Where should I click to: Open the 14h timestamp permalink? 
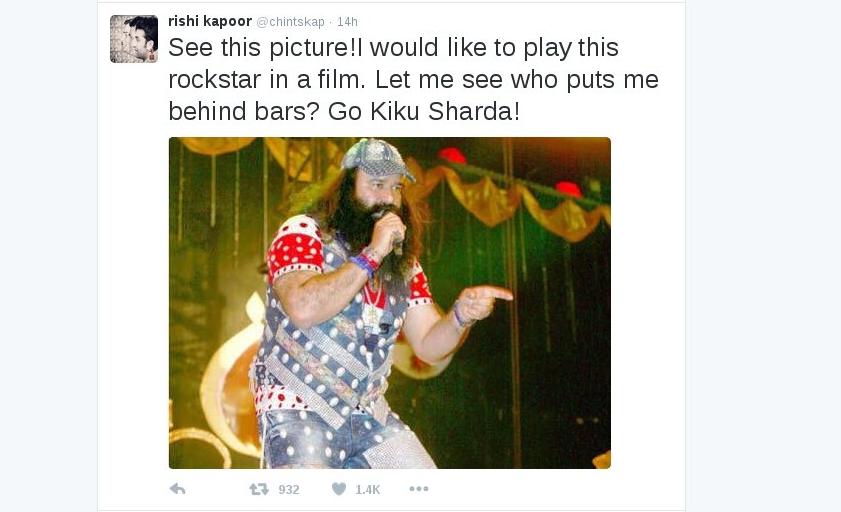click(347, 21)
